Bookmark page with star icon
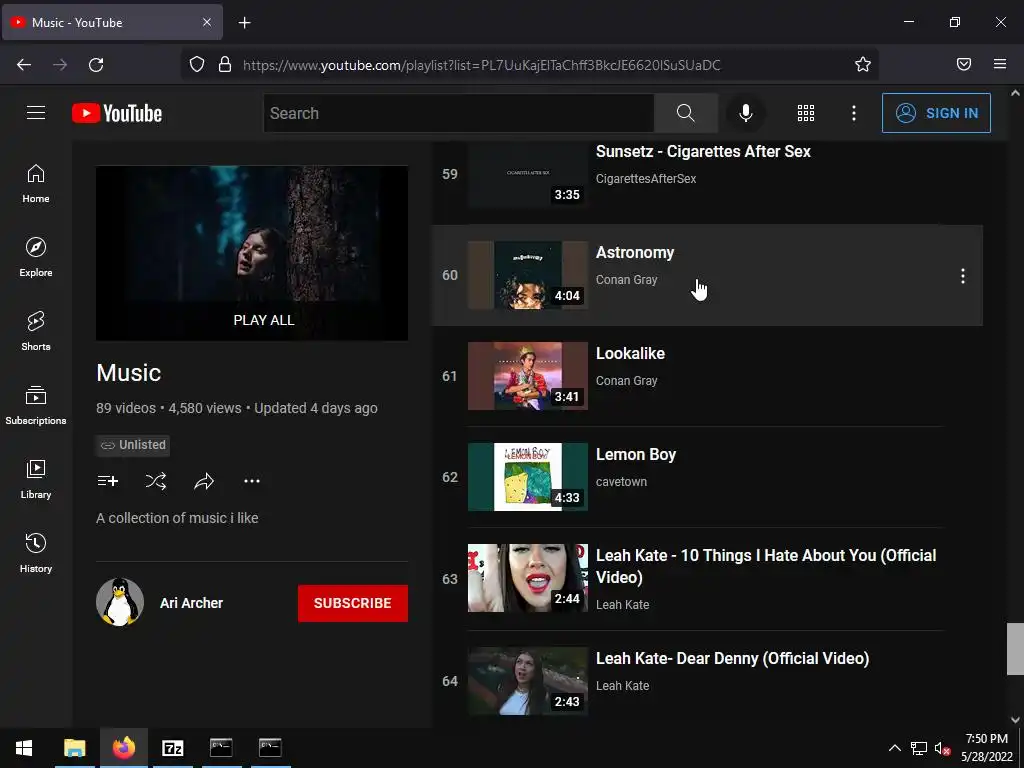Screen dimensions: 1024x768 click(x=863, y=64)
